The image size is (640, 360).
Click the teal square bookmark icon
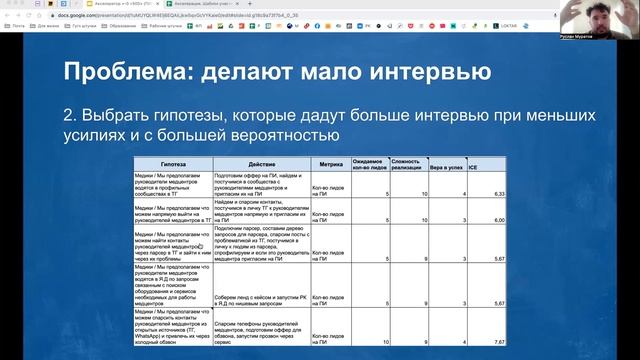[x=453, y=26]
